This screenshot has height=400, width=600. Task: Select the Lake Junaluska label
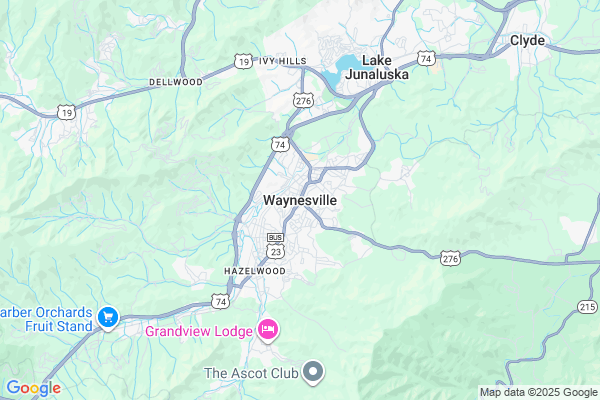(377, 67)
